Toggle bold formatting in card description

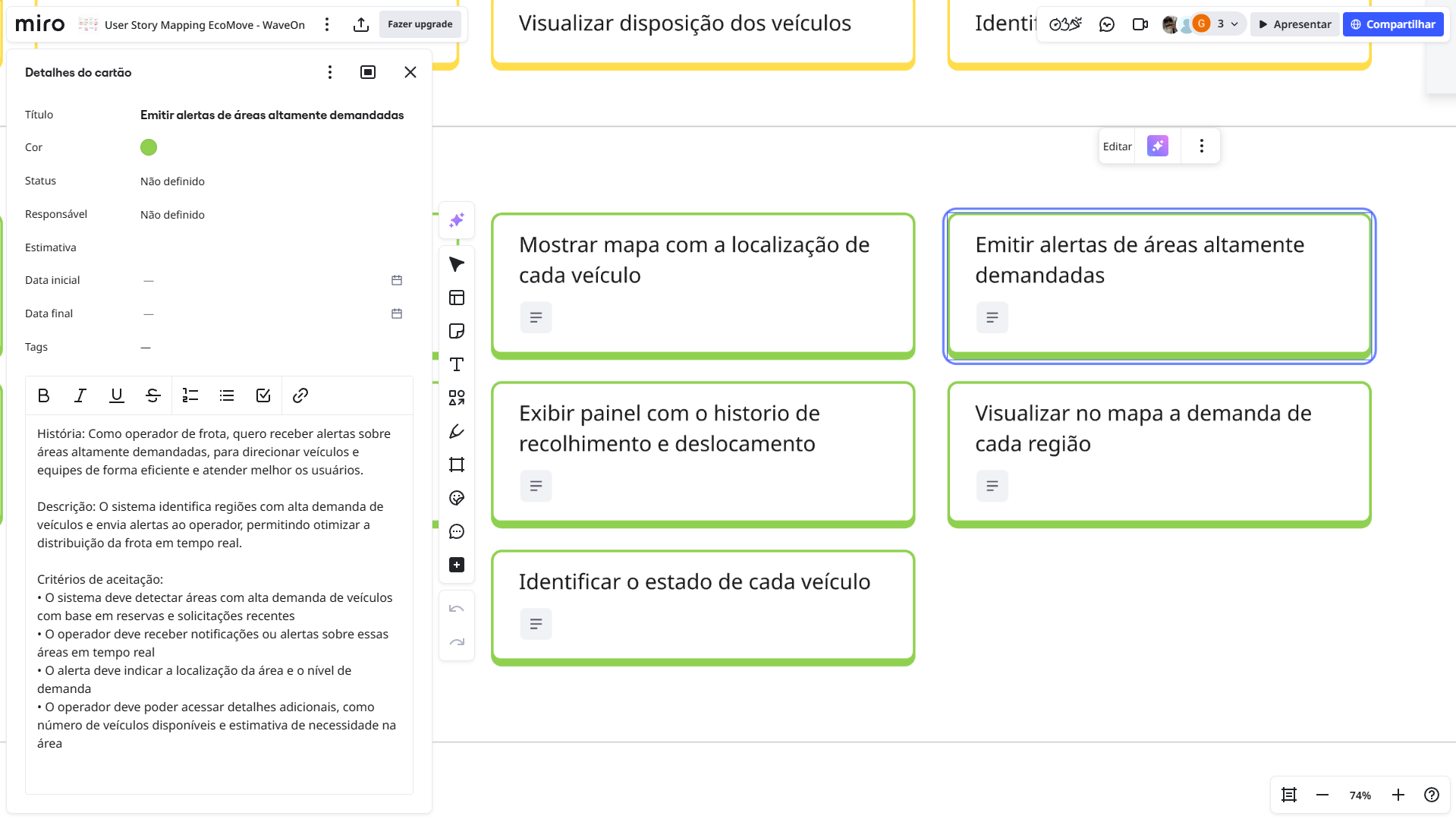[x=43, y=395]
